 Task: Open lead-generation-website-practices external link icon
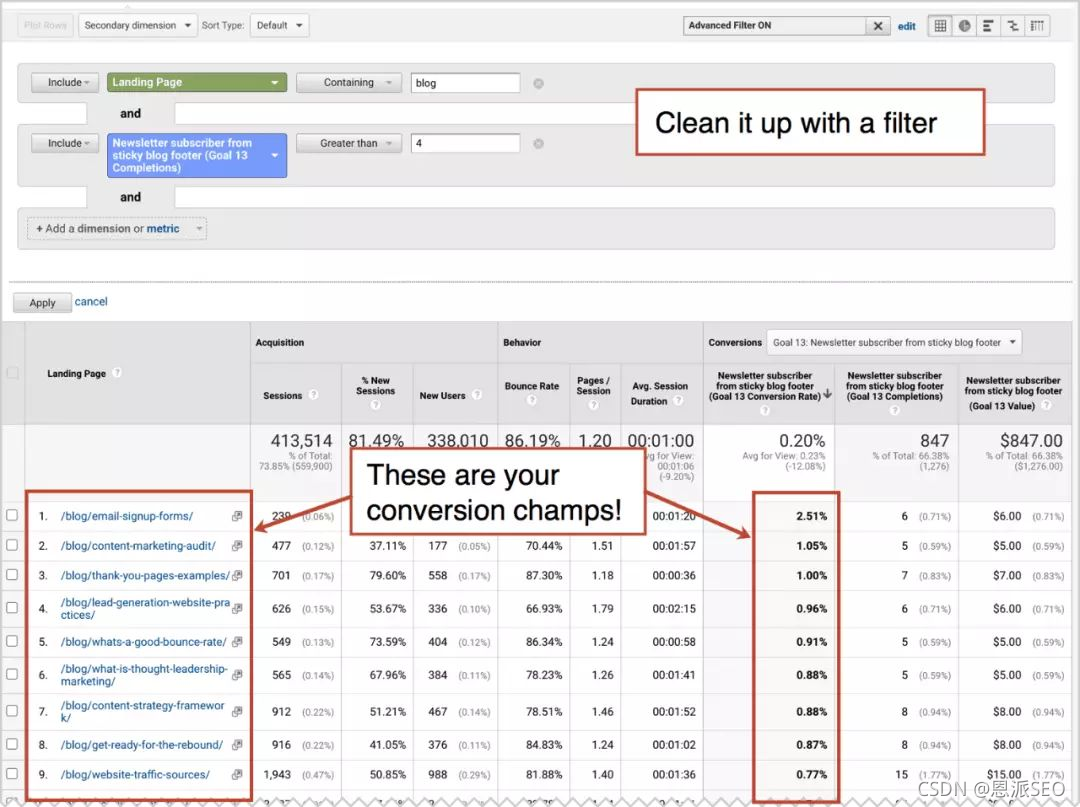[x=237, y=608]
